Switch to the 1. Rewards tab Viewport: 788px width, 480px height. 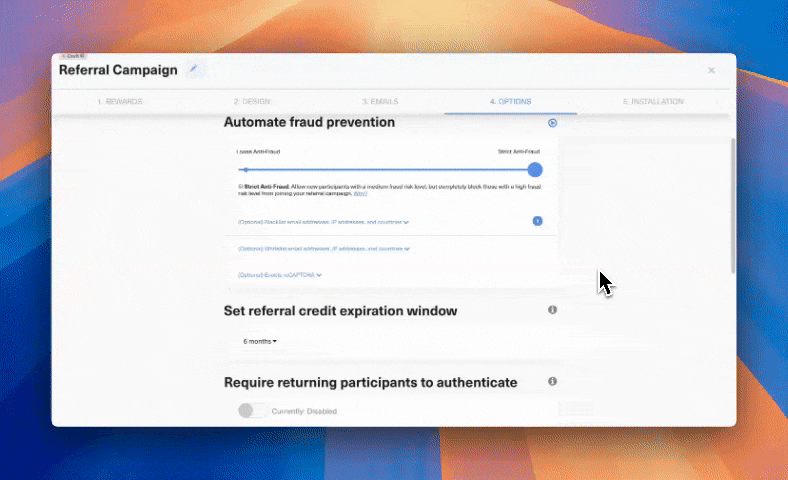click(120, 102)
